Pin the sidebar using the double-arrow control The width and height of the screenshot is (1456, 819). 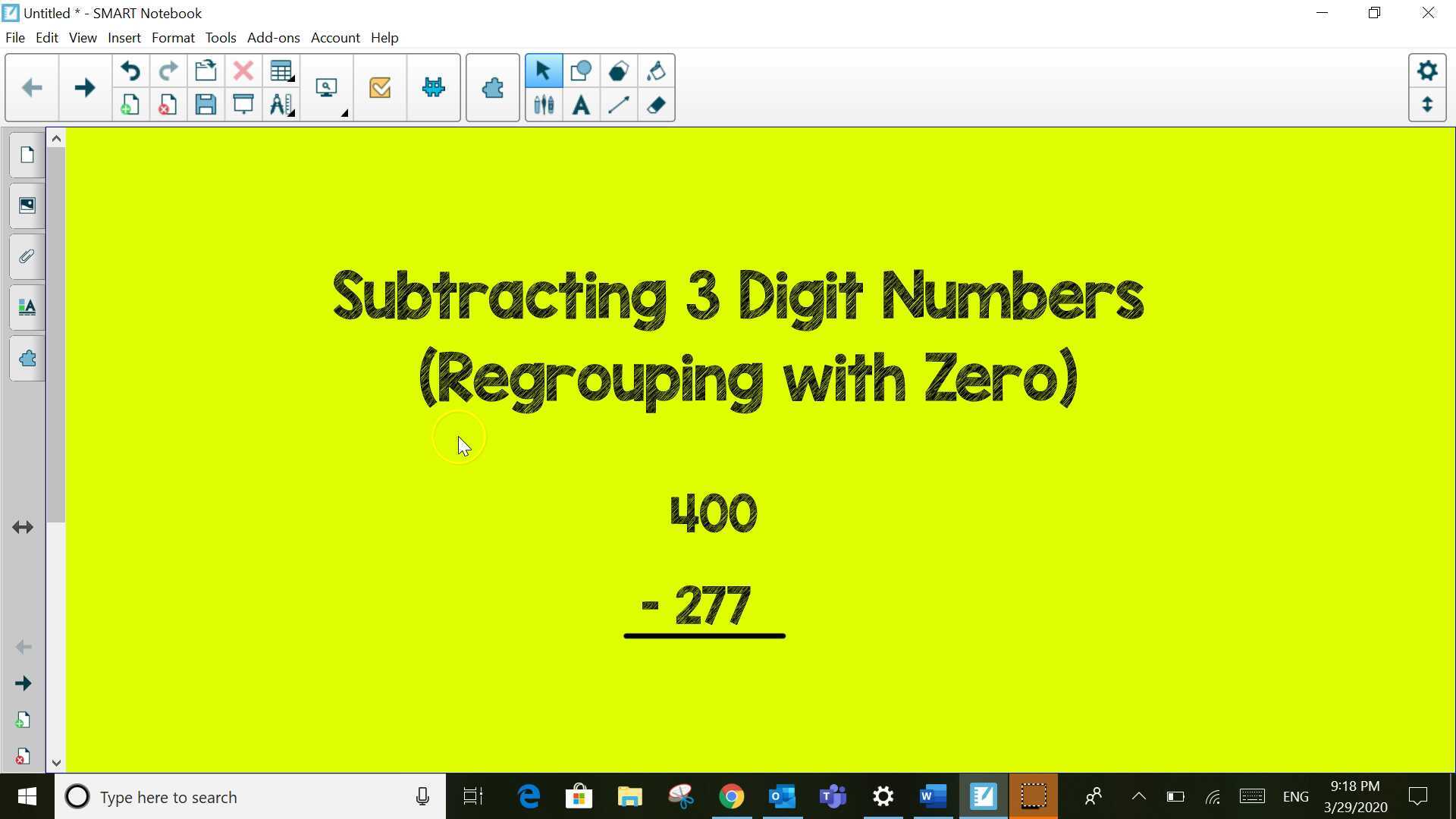click(22, 527)
